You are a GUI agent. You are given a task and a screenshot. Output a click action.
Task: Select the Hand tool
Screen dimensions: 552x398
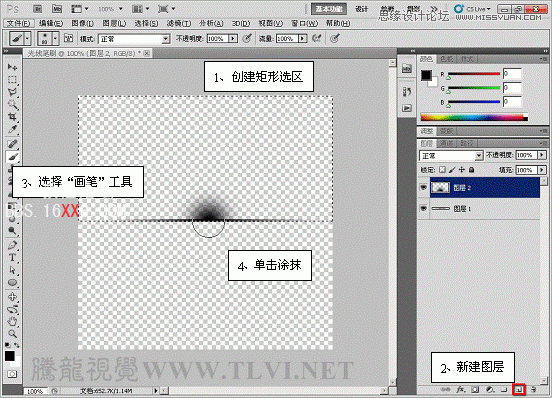(x=12, y=321)
